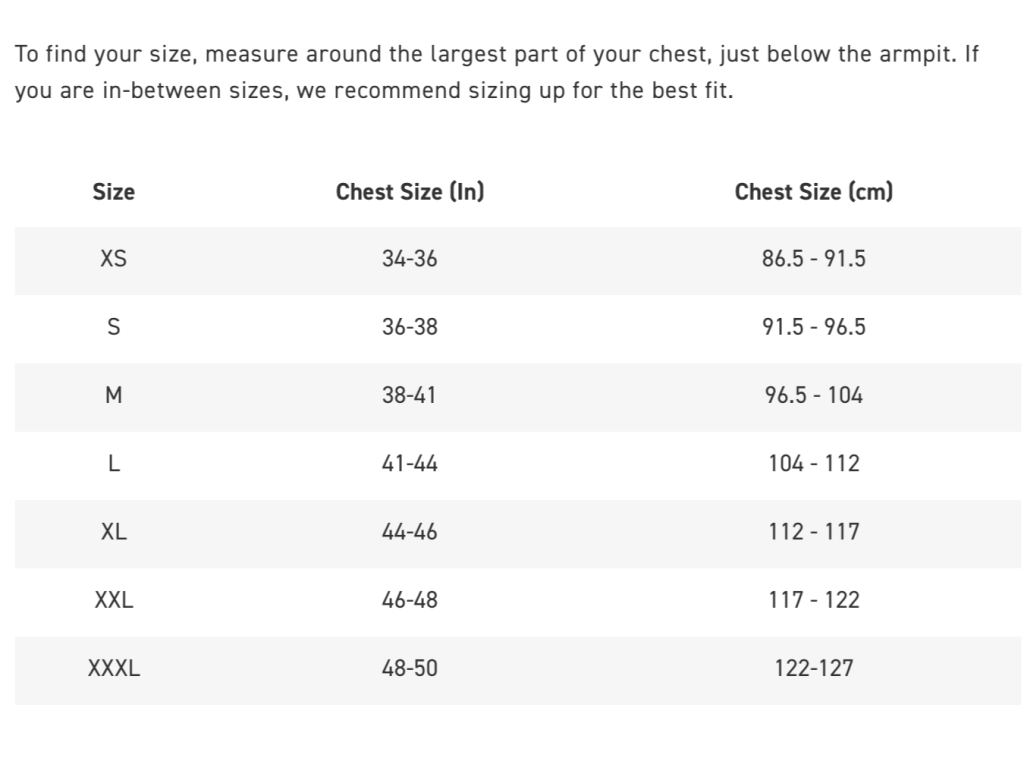
Task: Click the 122-127 cm cell
Action: click(814, 668)
